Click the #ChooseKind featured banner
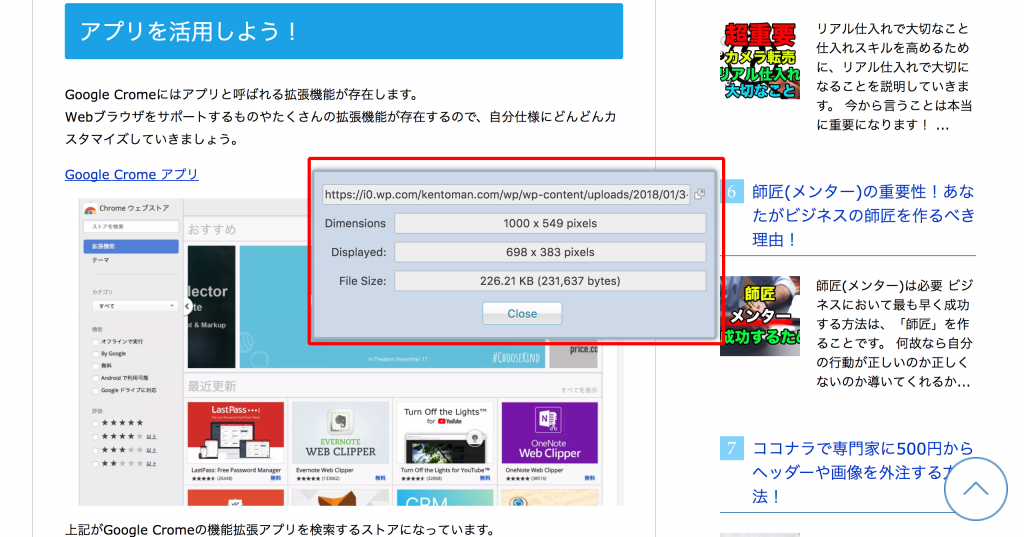 (392, 352)
